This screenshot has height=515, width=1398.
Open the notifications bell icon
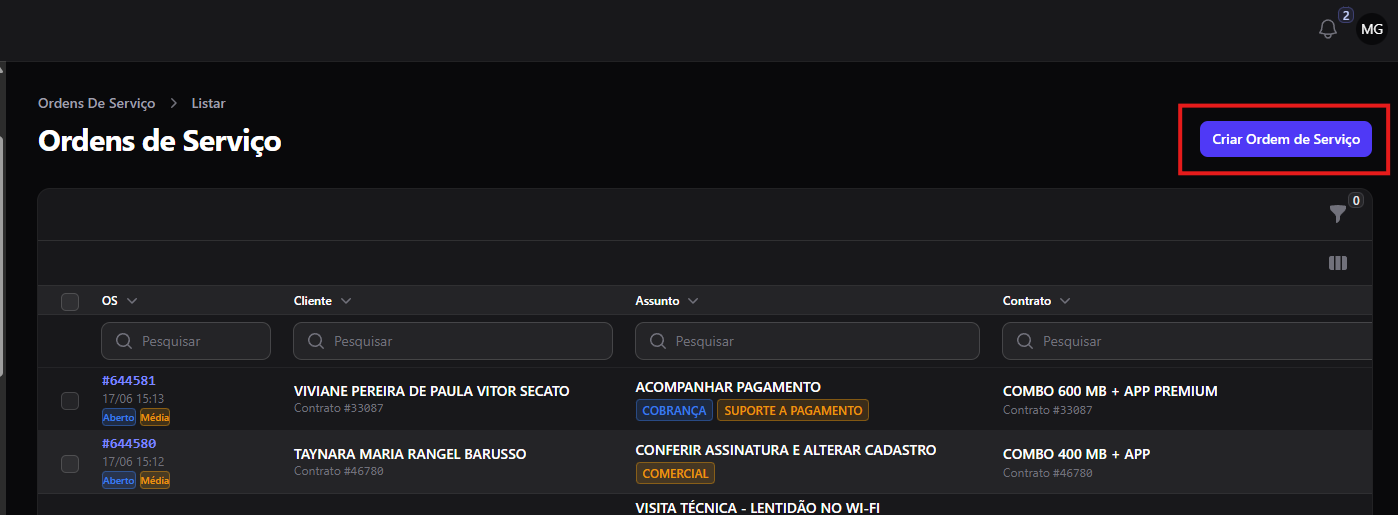[x=1328, y=29]
